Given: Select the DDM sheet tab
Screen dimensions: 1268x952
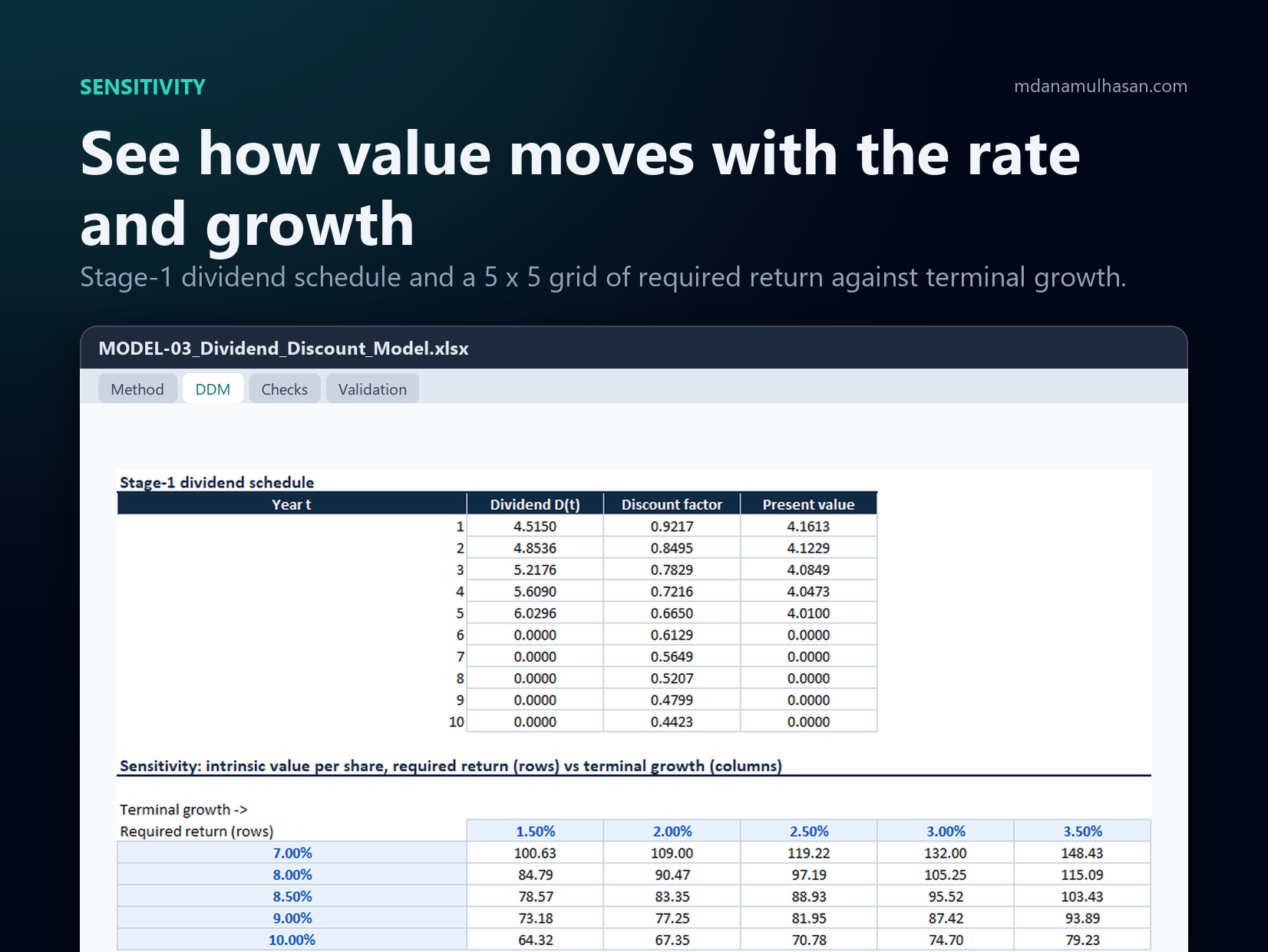Looking at the screenshot, I should (213, 389).
